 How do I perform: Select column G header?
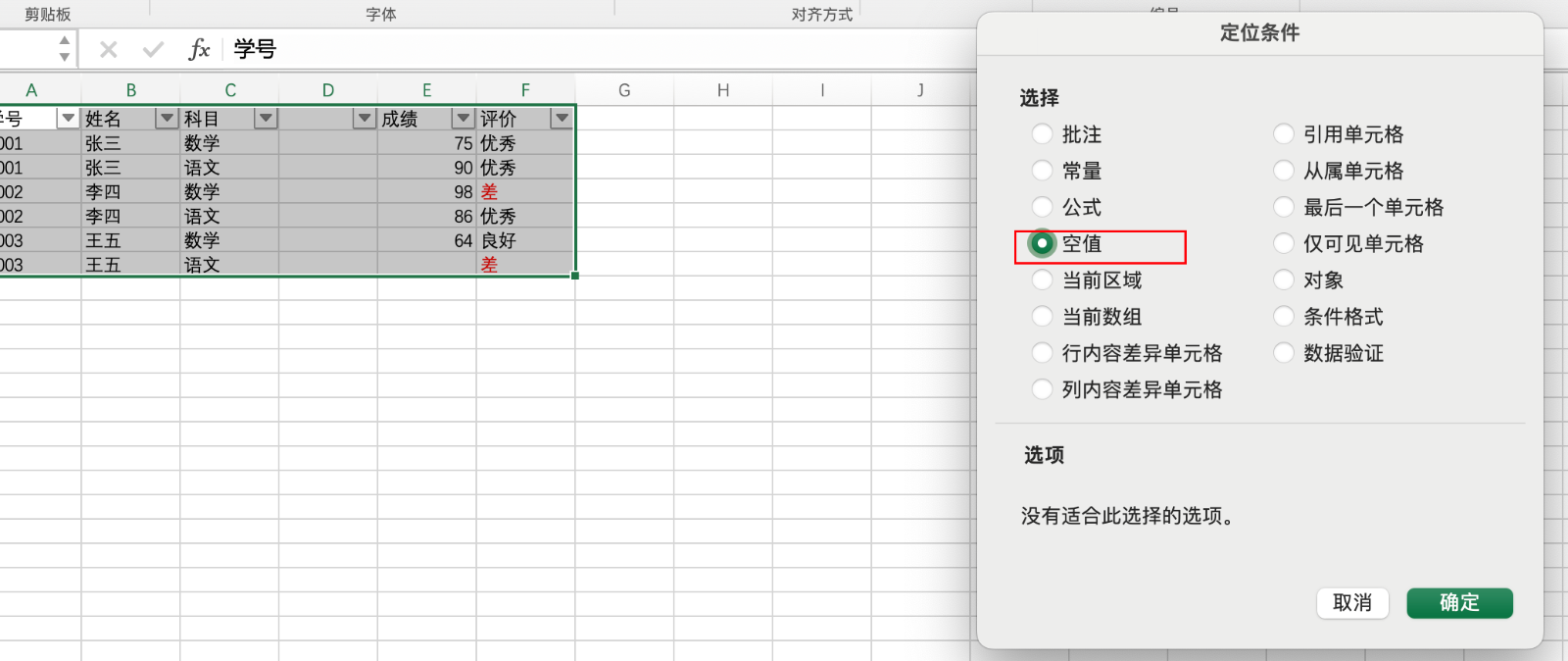click(624, 90)
